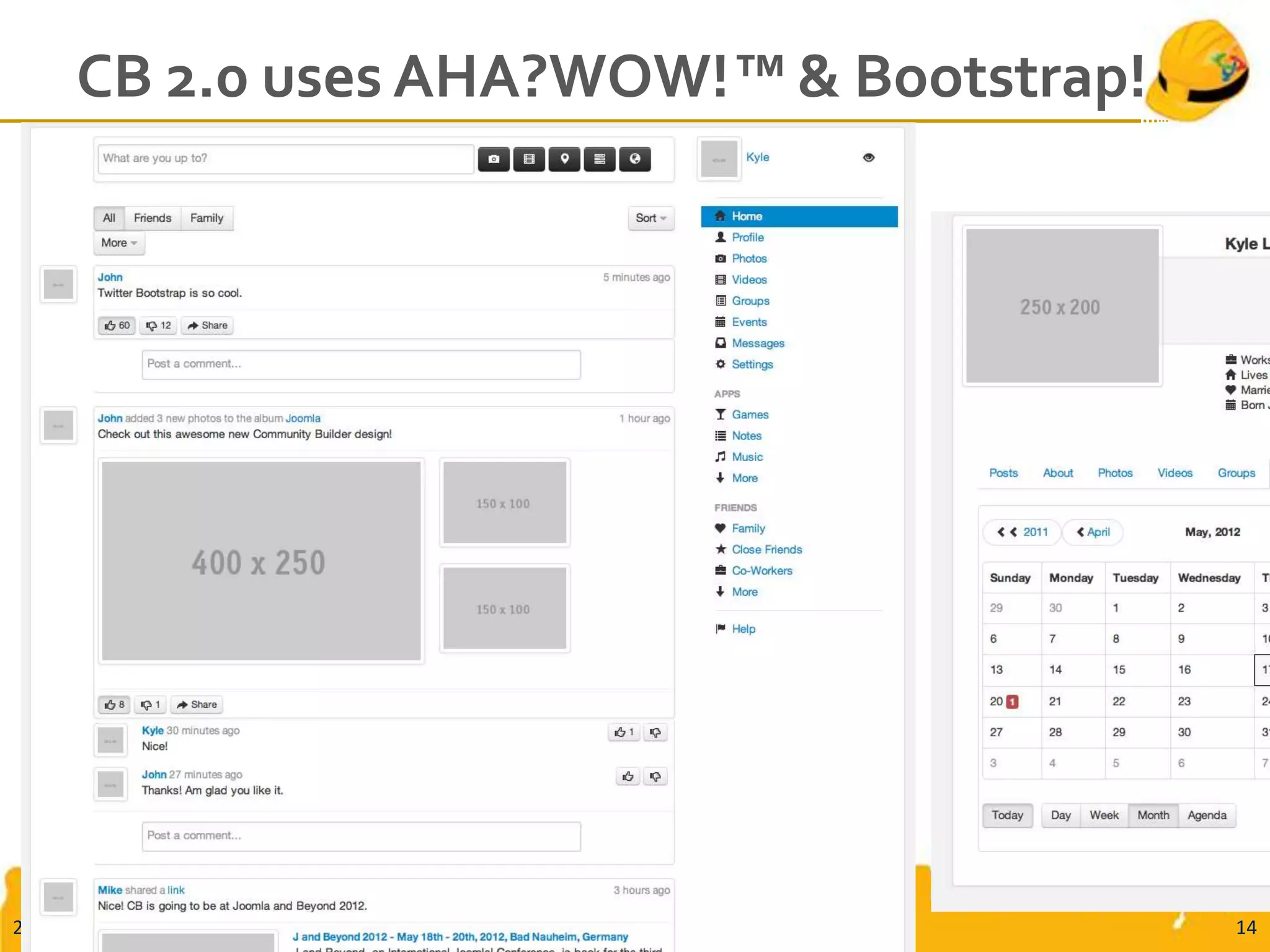The height and width of the screenshot is (952, 1270).
Task: Select the All feed filter
Action: pyautogui.click(x=109, y=218)
